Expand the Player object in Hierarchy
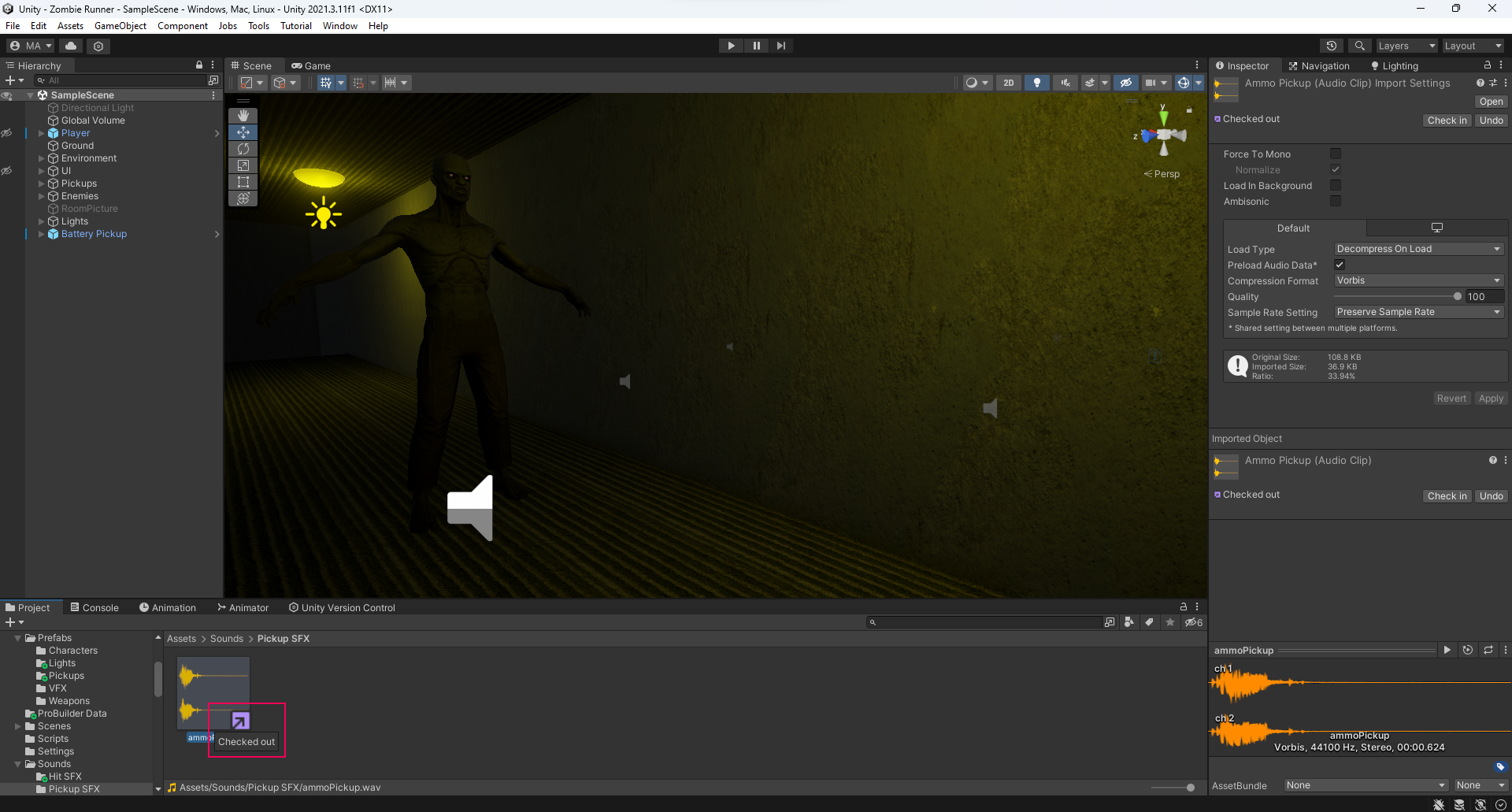The image size is (1512, 812). 42,133
